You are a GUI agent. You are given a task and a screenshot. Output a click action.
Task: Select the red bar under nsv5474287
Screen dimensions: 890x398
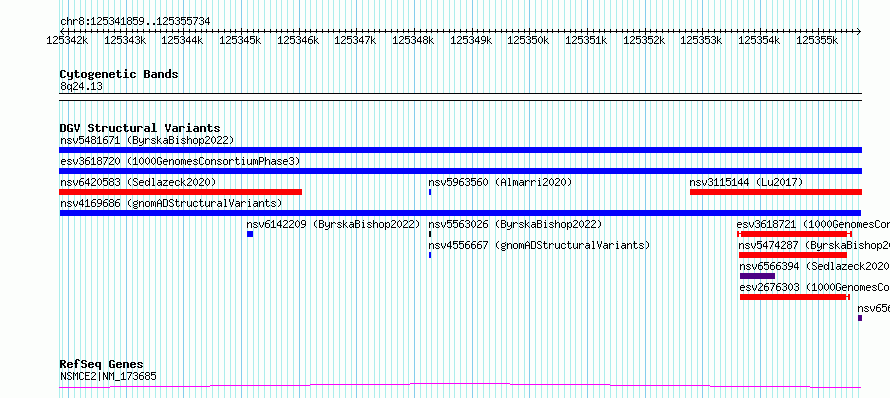point(792,255)
